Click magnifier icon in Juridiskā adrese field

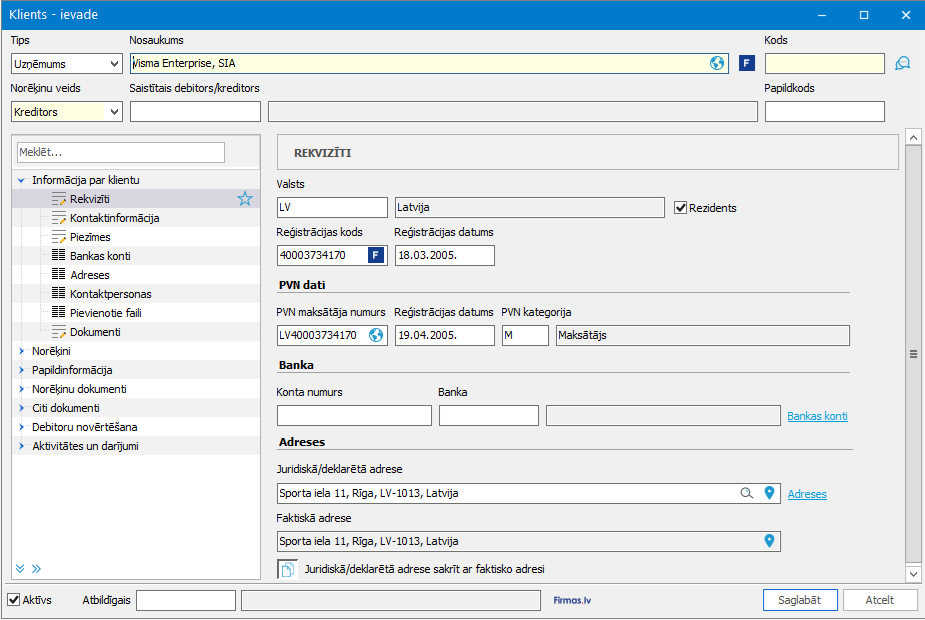(746, 493)
